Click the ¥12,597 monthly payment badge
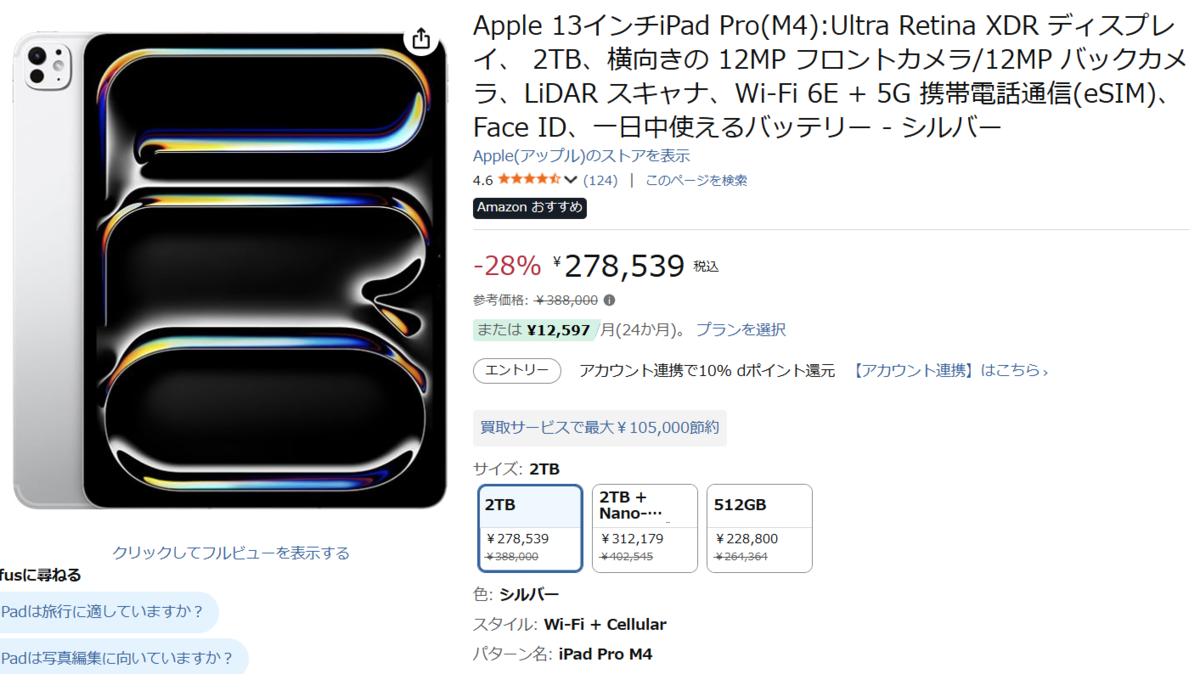Viewport: 1200px width, 674px height. pos(536,330)
